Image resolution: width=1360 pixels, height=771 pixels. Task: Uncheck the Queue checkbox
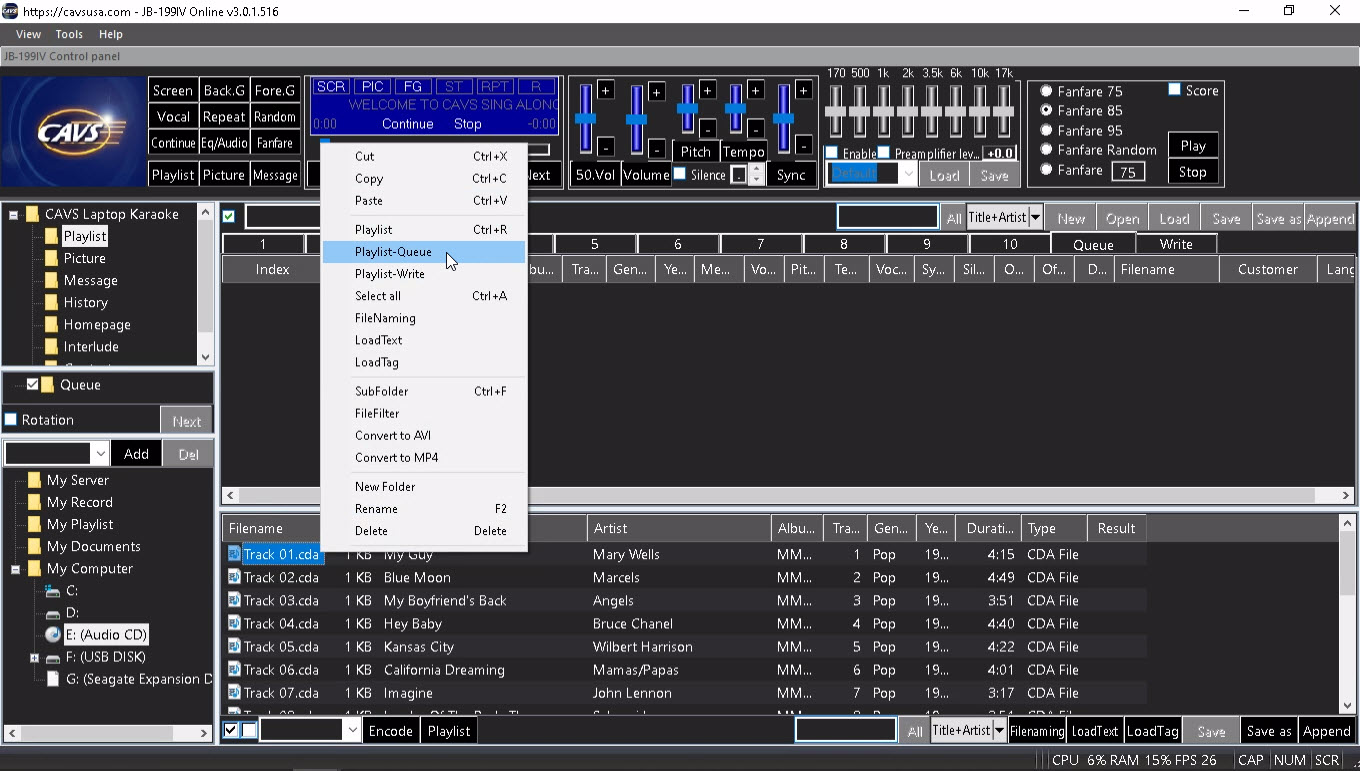pyautogui.click(x=32, y=384)
